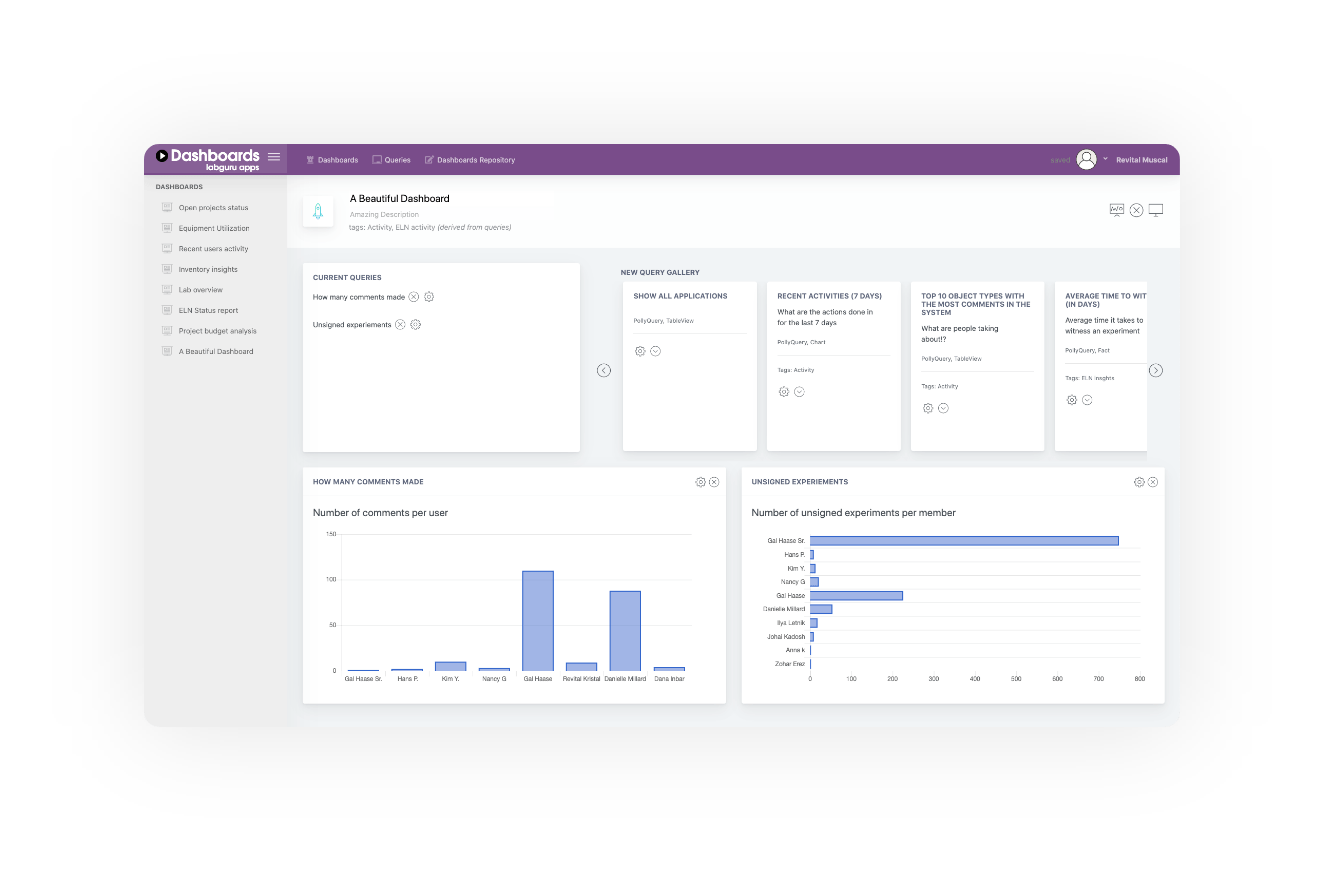
Task: Remove the 'Unsigned experiements' query using its X icon
Action: 400,324
